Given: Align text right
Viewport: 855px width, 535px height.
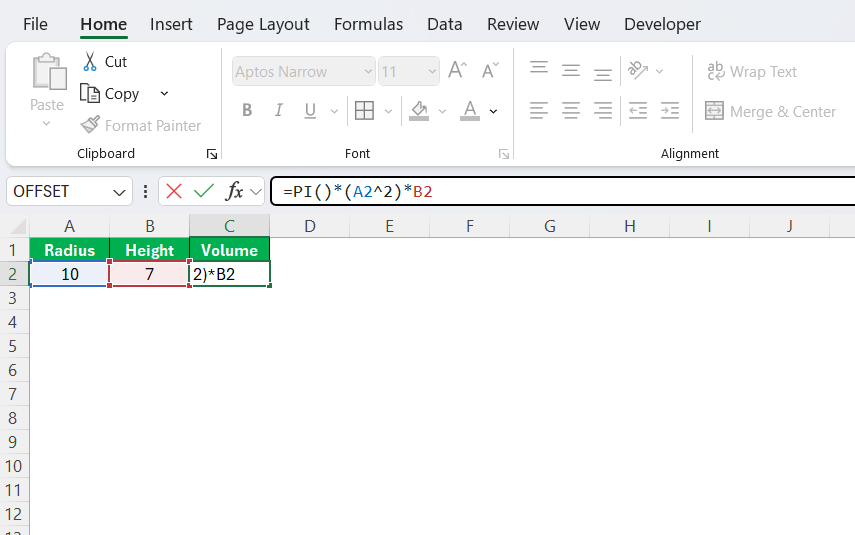Looking at the screenshot, I should (x=603, y=111).
